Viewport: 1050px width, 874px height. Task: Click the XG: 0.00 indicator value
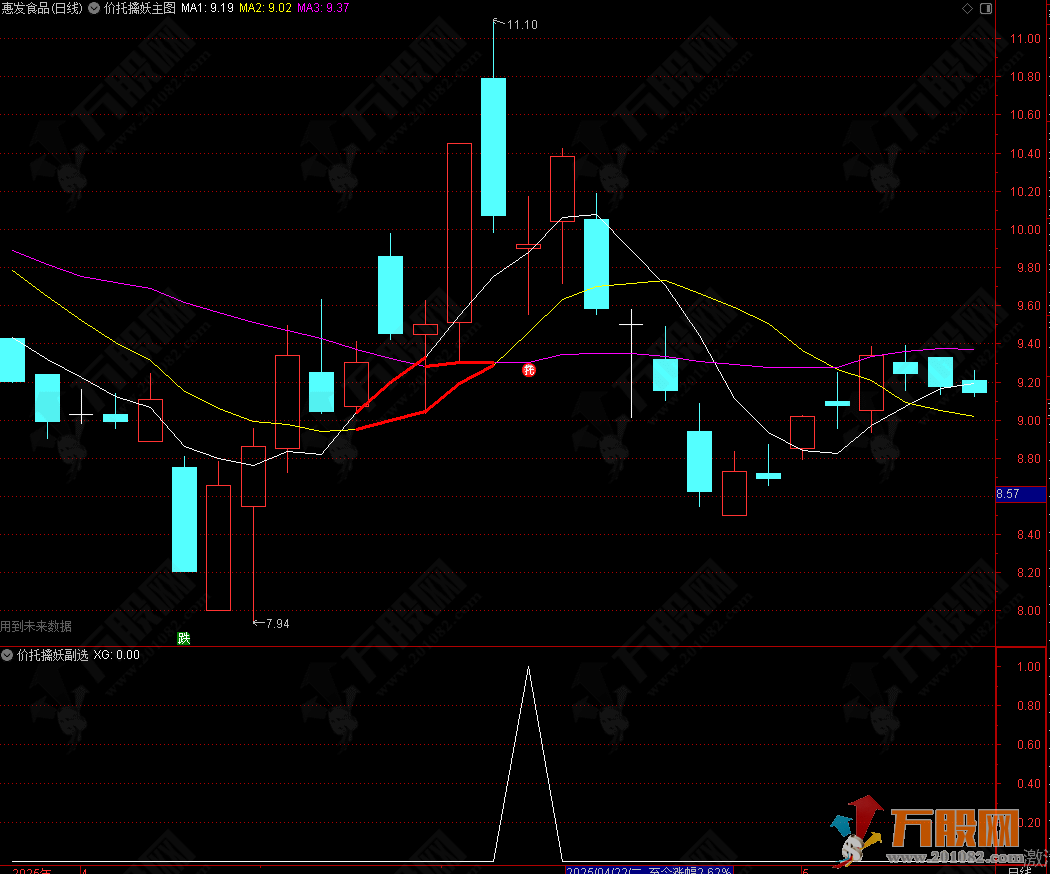(117, 655)
